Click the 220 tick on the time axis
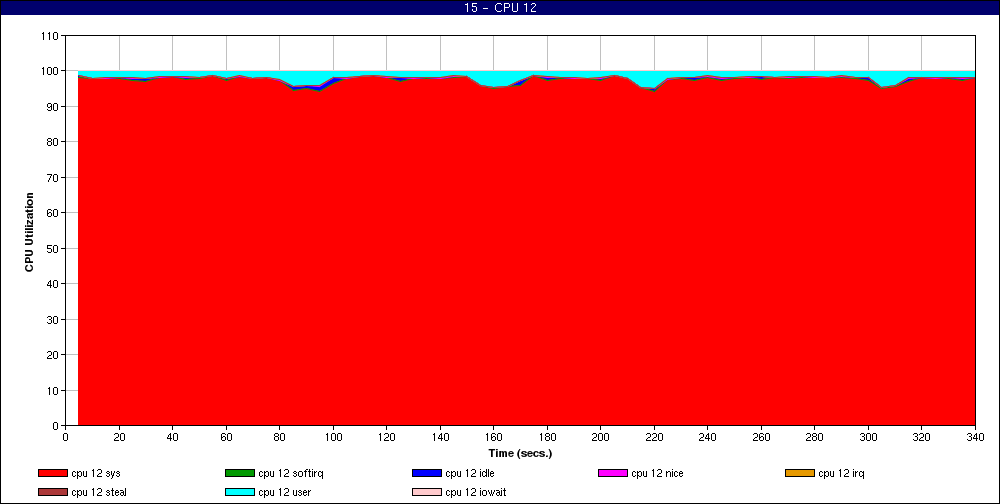The height and width of the screenshot is (504, 1000). 654,438
